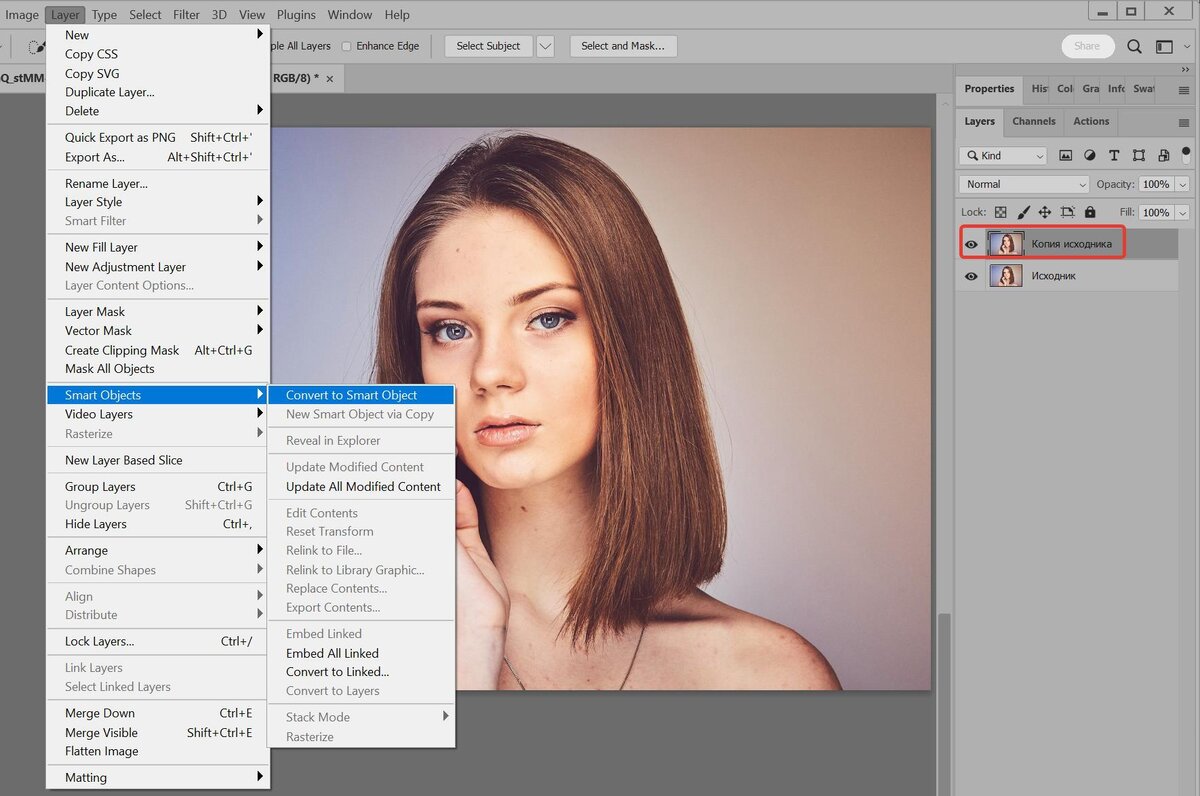The height and width of the screenshot is (796, 1200).
Task: Click the Исходник layer thumbnail
Action: coord(1005,276)
